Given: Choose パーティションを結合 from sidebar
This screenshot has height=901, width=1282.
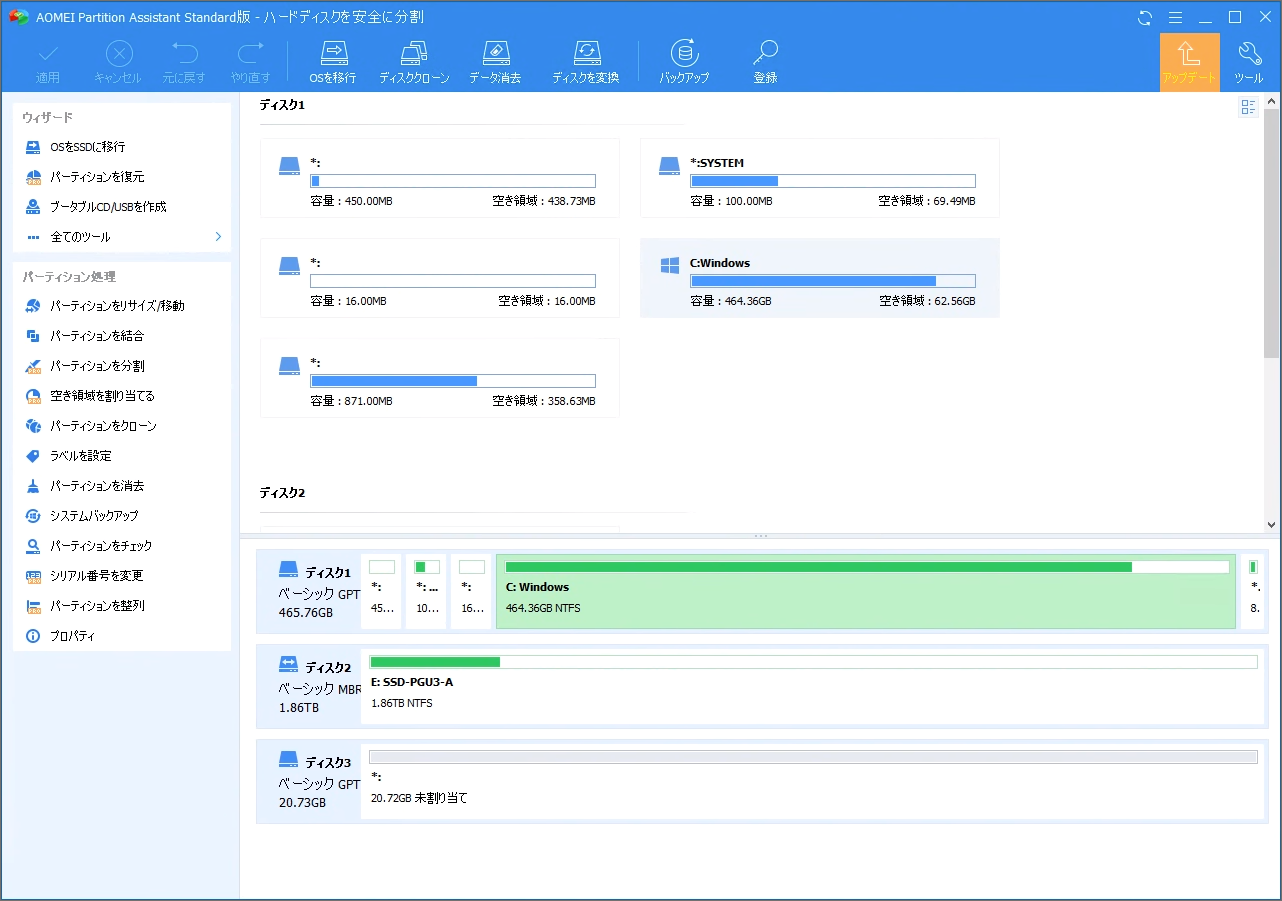Looking at the screenshot, I should coord(97,336).
